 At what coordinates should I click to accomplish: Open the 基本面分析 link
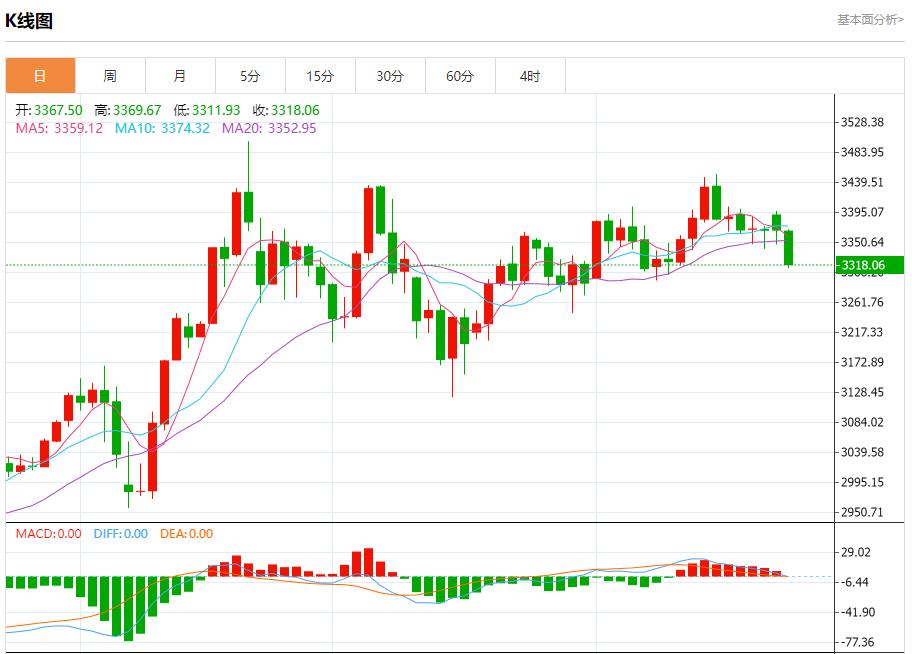coord(869,20)
